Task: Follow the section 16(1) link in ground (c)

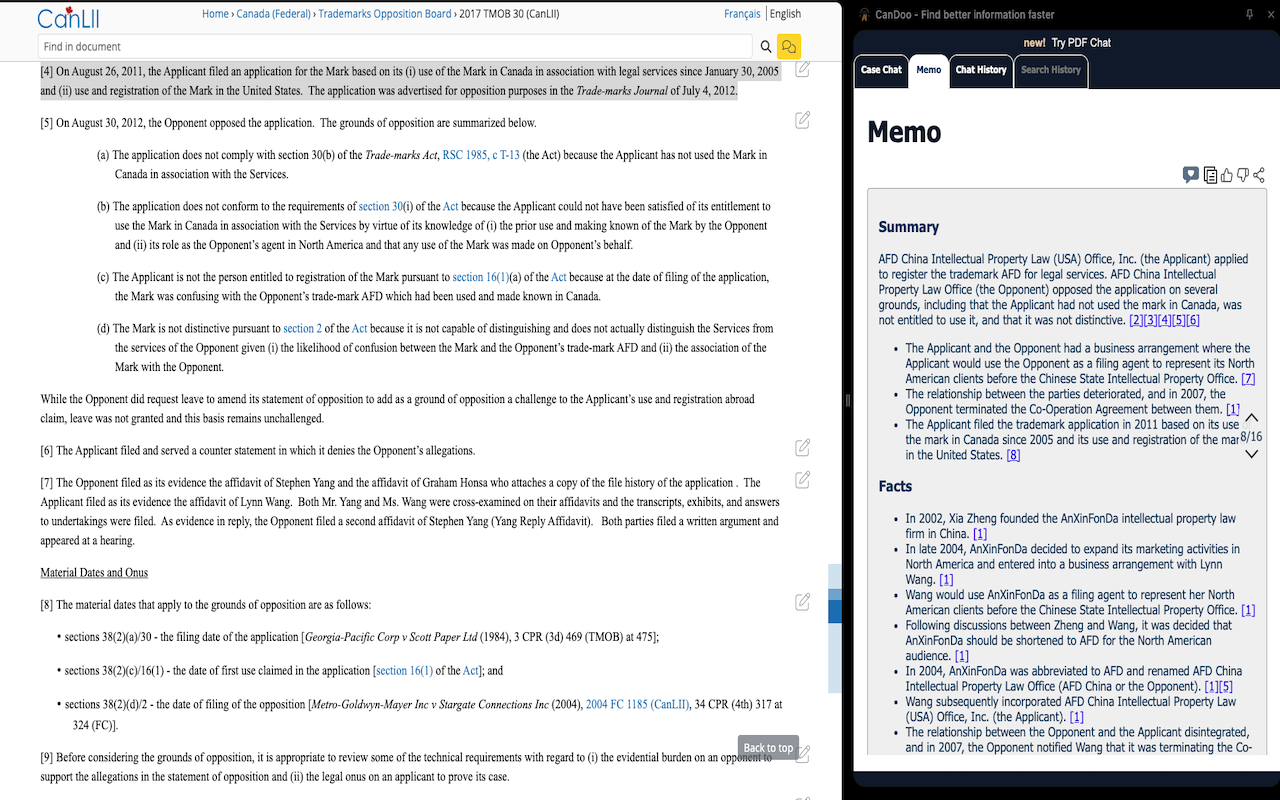Action: point(481,277)
